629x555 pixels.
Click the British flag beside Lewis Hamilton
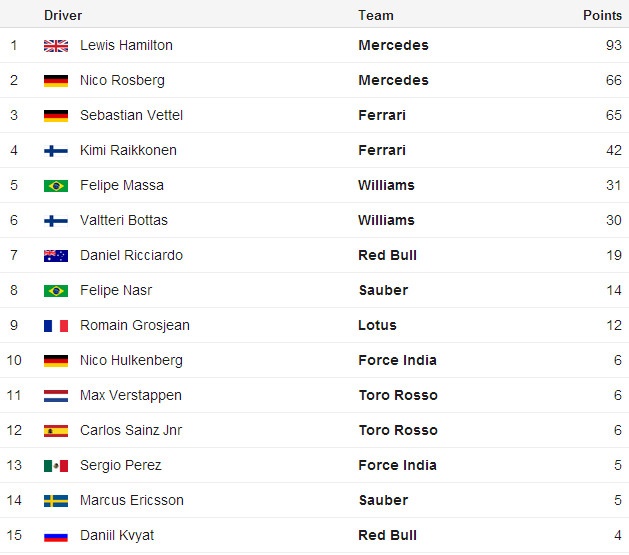(x=56, y=45)
